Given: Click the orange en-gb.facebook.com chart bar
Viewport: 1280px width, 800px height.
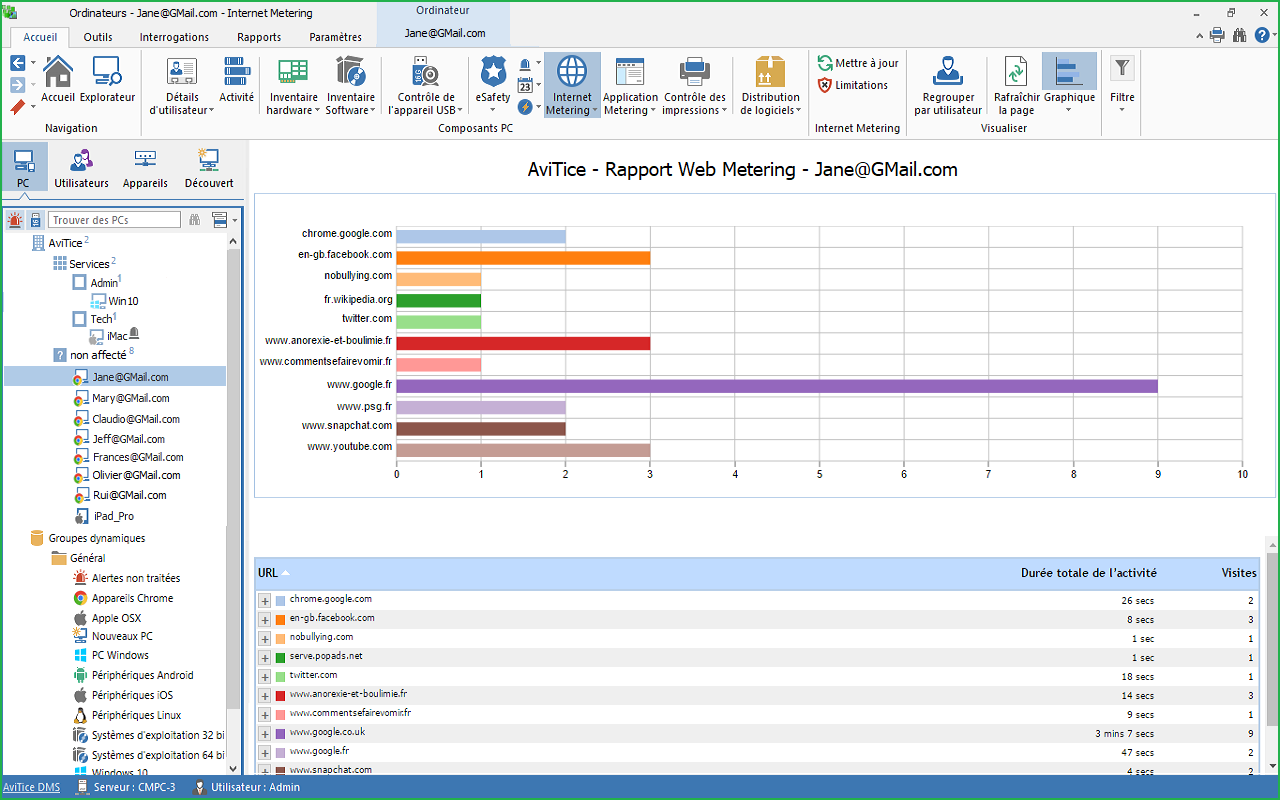Looking at the screenshot, I should (523, 257).
